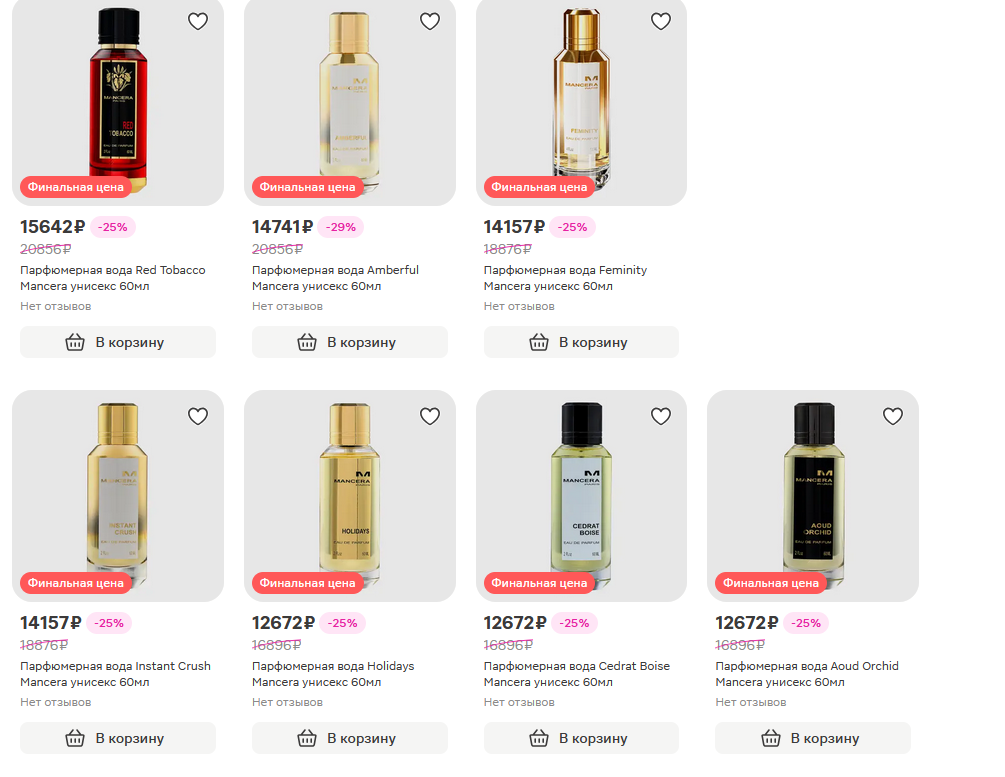This screenshot has width=1005, height=777.
Task: Add Cedrat Boise to cart
Action: point(581,738)
